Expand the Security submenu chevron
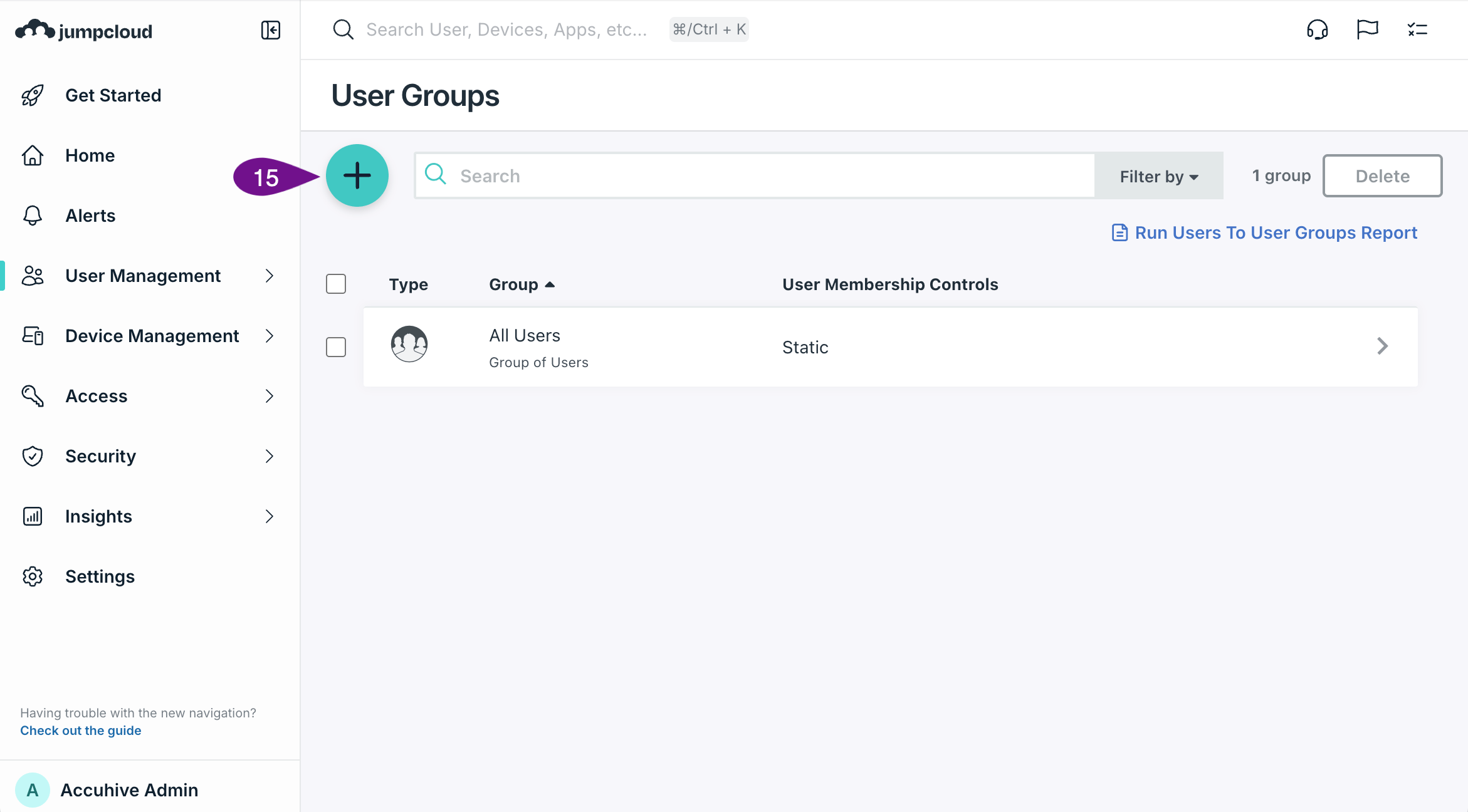The height and width of the screenshot is (812, 1468). coord(270,456)
